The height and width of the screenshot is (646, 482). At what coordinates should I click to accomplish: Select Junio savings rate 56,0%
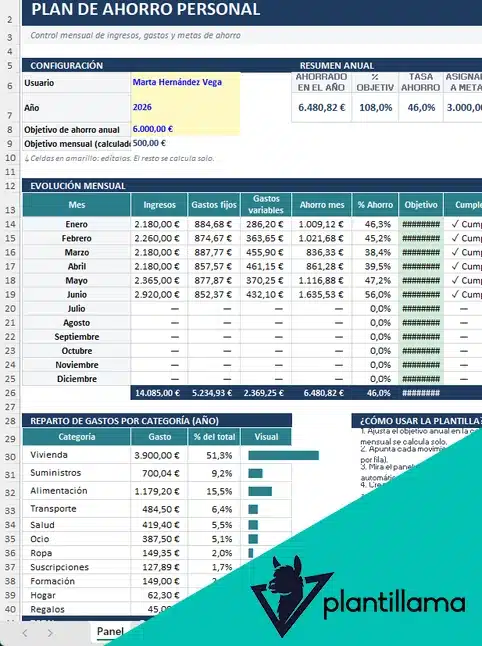pyautogui.click(x=375, y=294)
